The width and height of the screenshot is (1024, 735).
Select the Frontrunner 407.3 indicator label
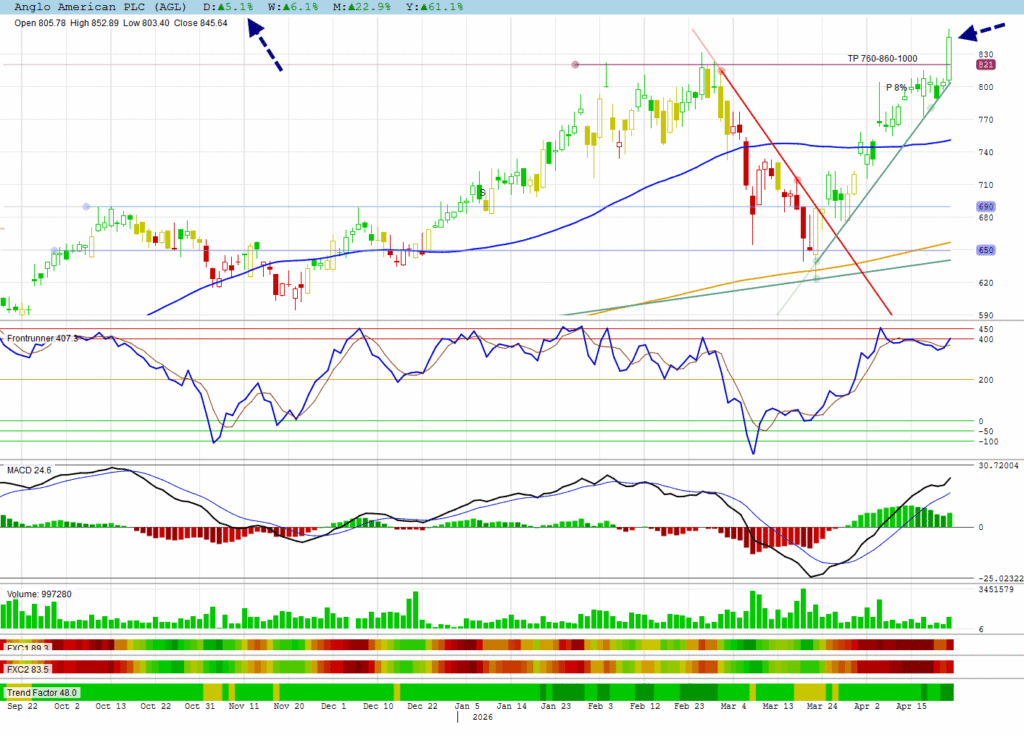pos(44,339)
